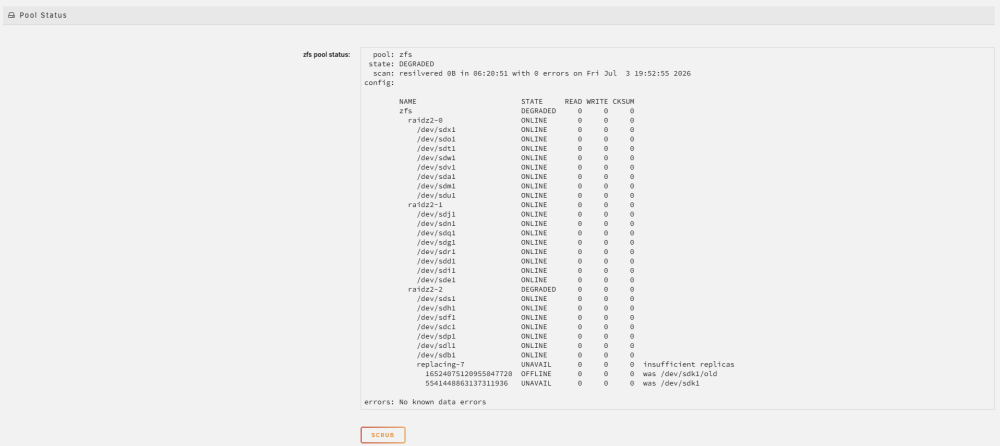Select the 'state: DEGRADED' line
Screen dimensions: 1000x446
point(401,64)
